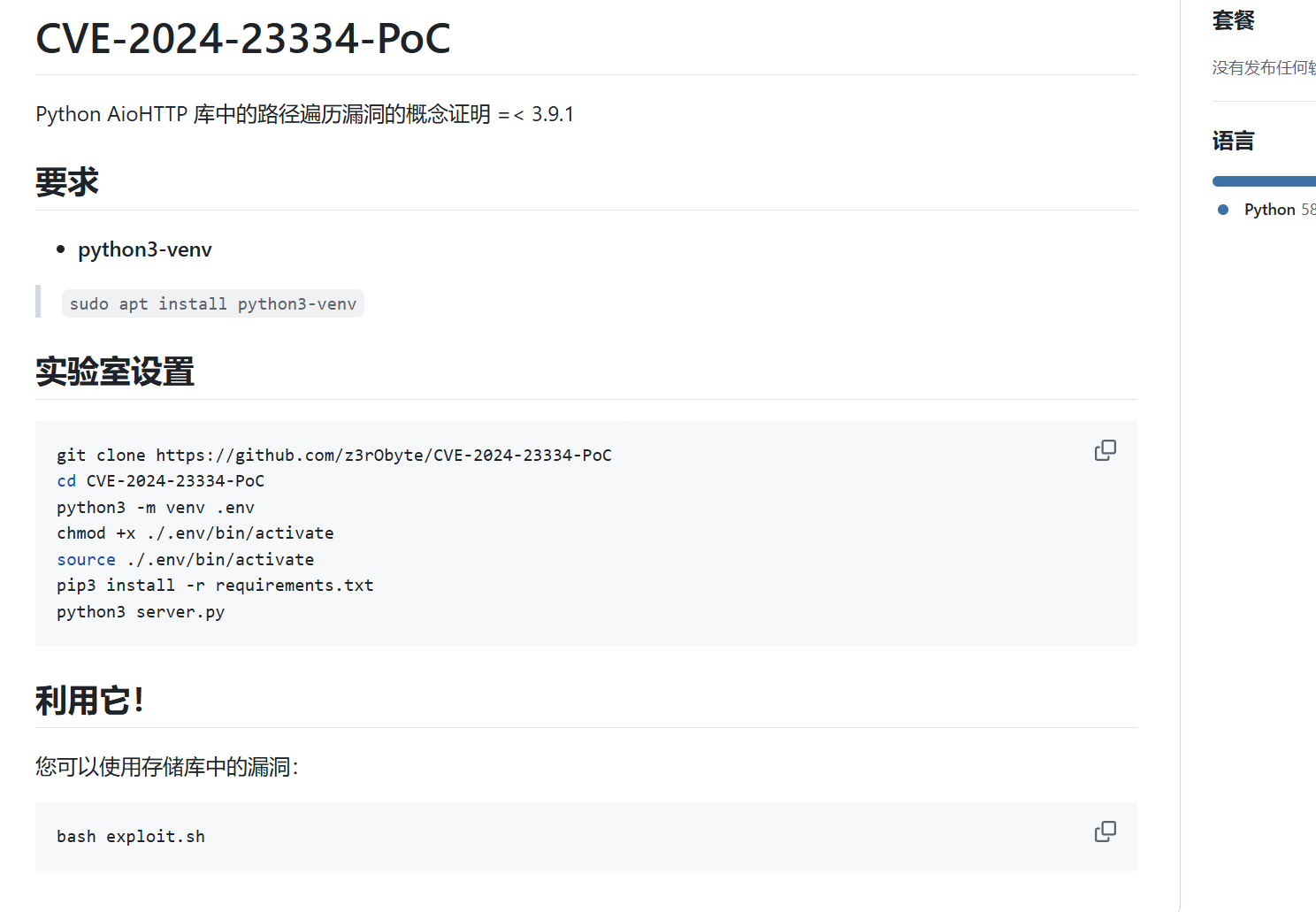Click the sudo apt install python3-venv snippet
Screen dimensions: 1316x912
[x=212, y=304]
